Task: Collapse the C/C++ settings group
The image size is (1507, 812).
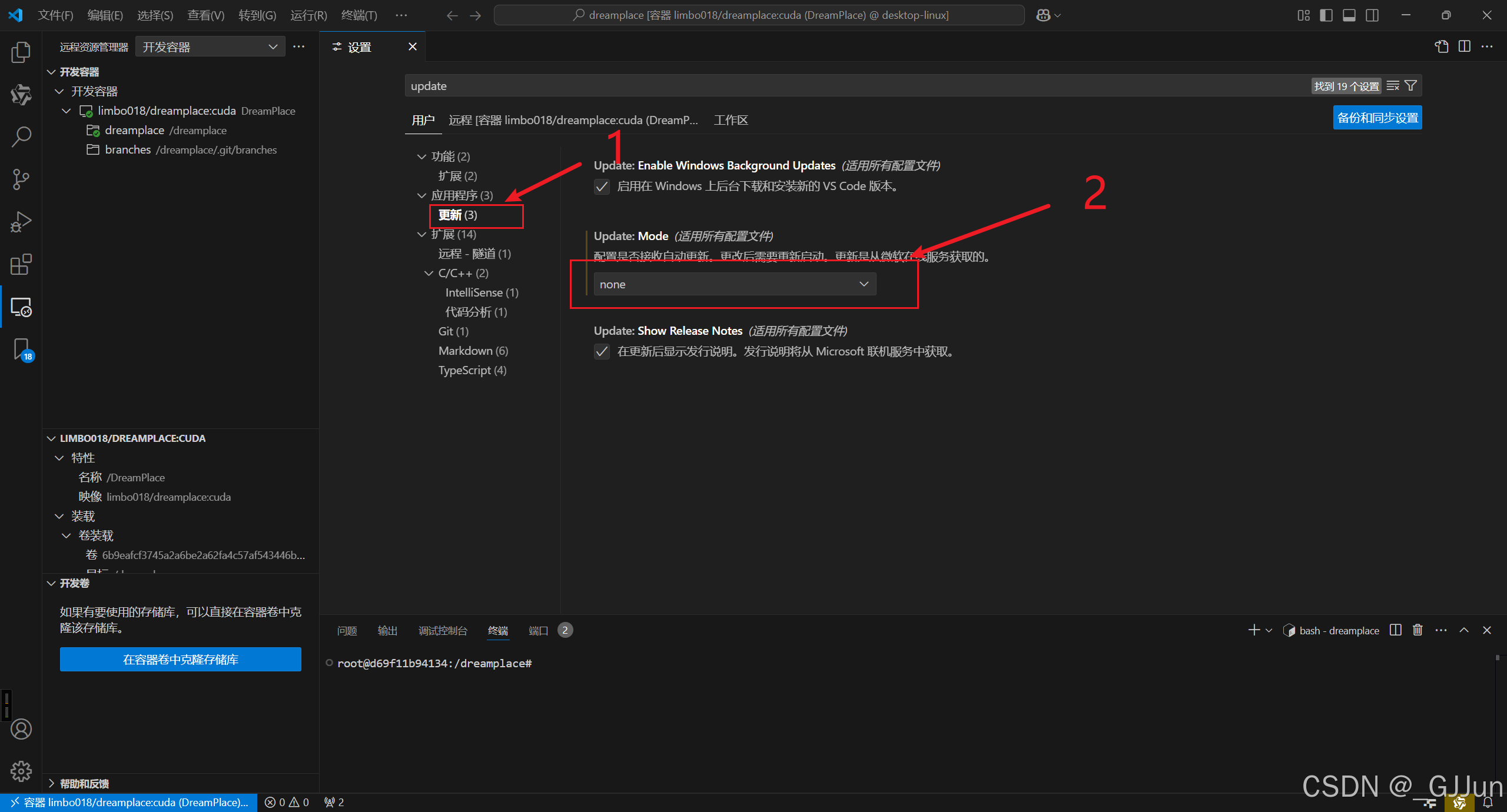Action: [428, 272]
